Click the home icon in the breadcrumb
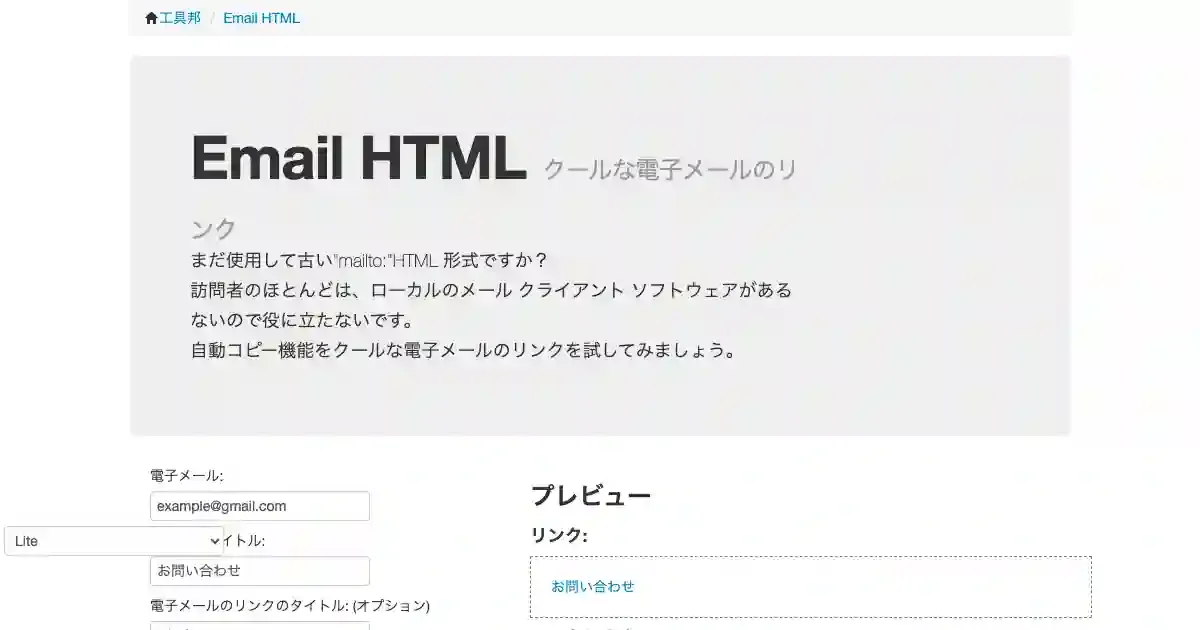1200x630 pixels. (152, 18)
